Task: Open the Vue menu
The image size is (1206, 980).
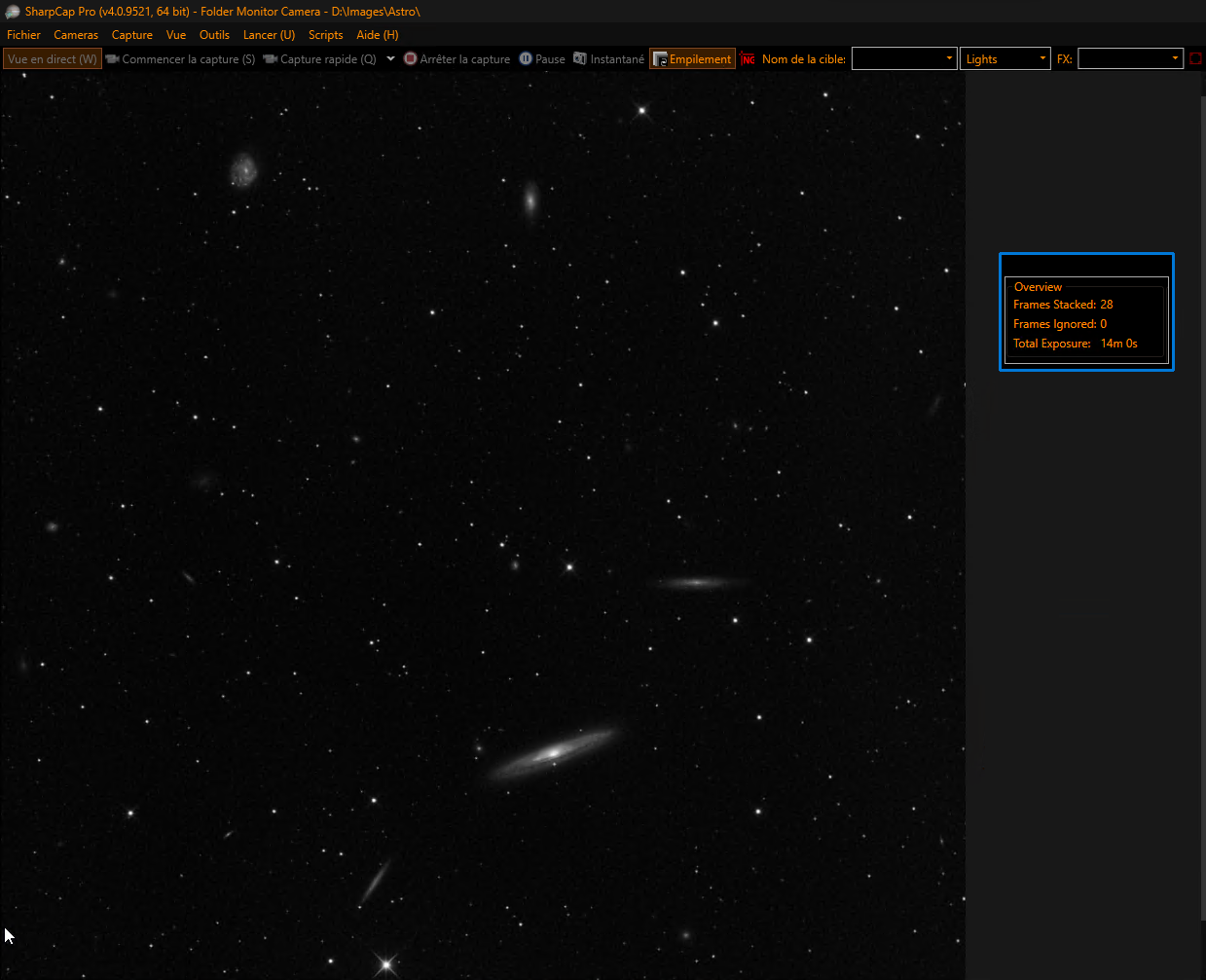Action: coord(176,35)
